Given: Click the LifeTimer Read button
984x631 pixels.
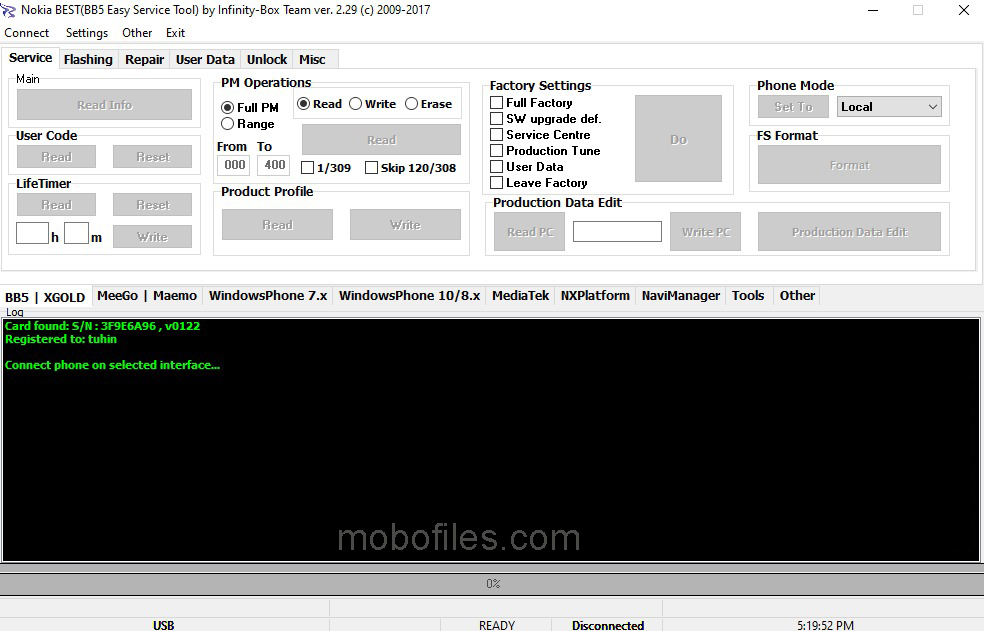Looking at the screenshot, I should (56, 205).
